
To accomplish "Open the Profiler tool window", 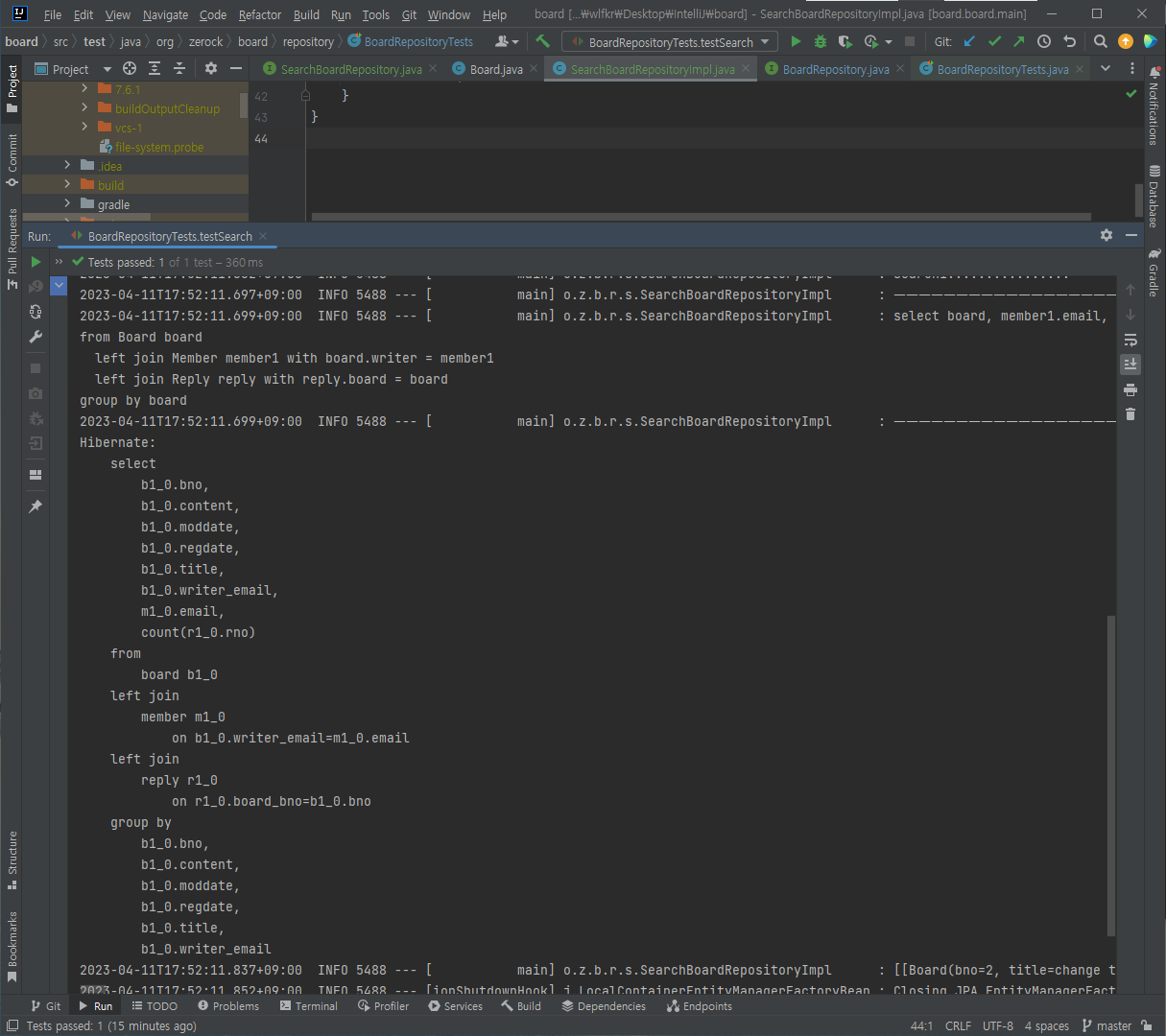I will point(384,1006).
